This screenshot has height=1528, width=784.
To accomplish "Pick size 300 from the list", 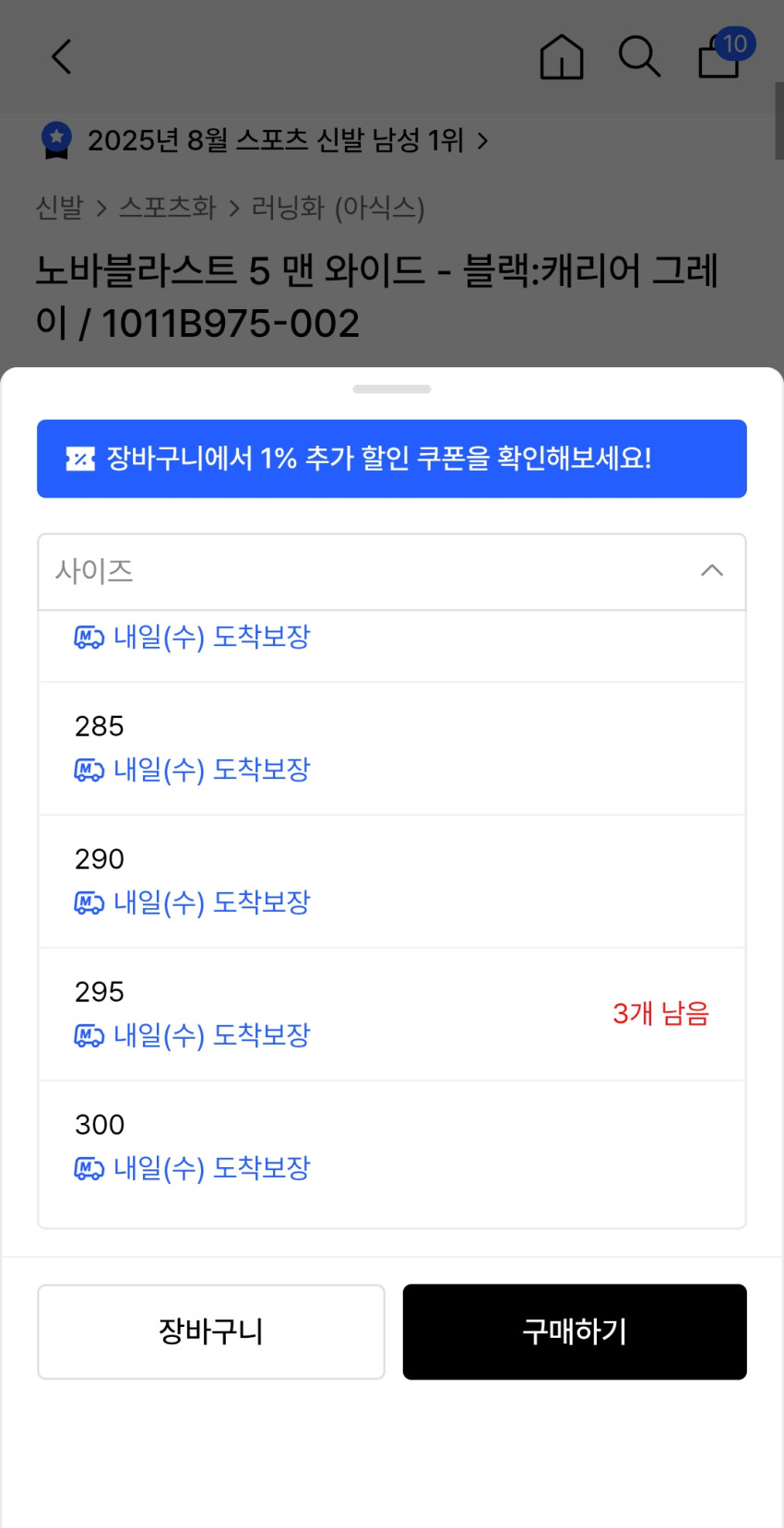I will click(391, 1147).
